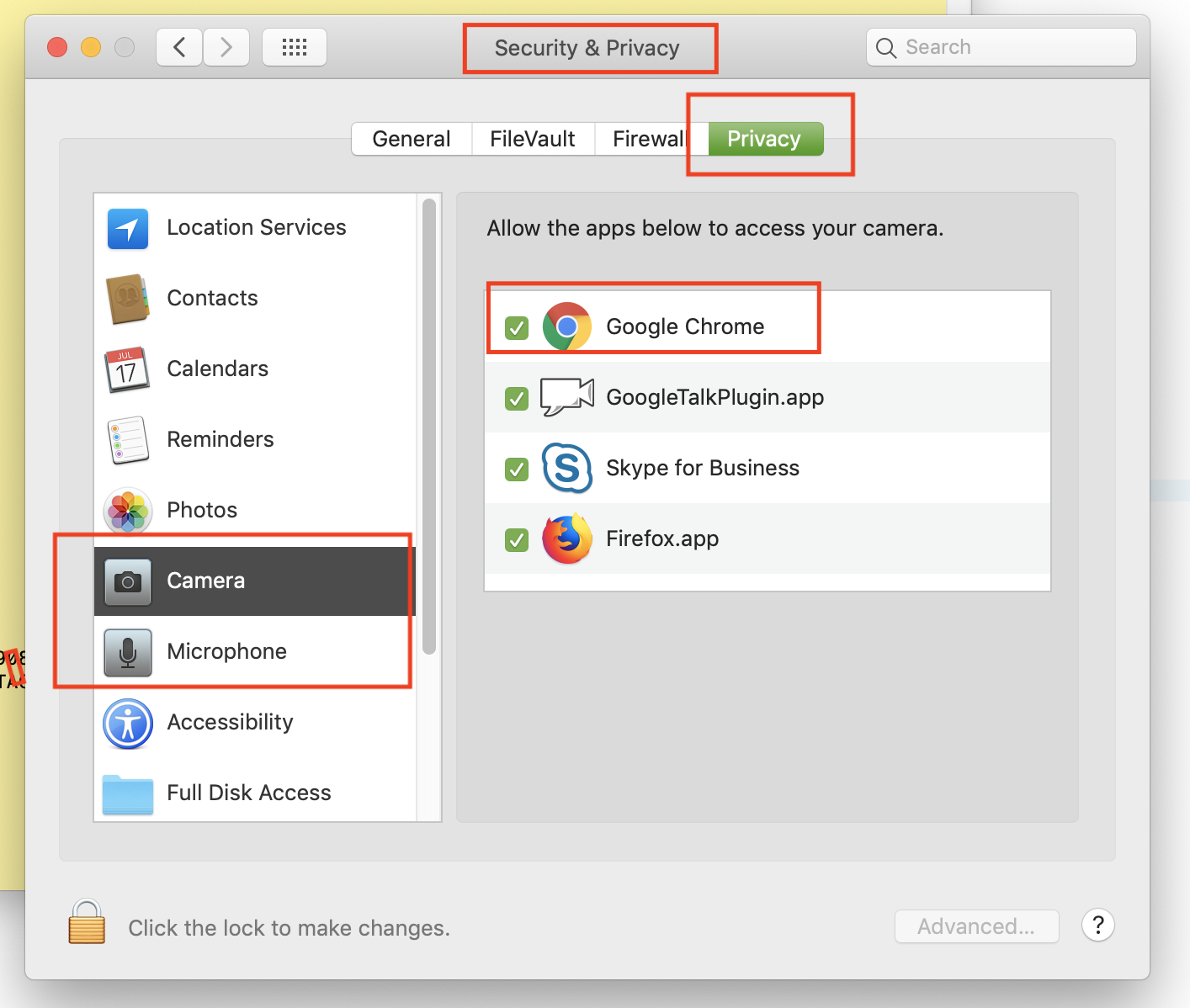The image size is (1190, 1008).
Task: Click the Photos pinwheel icon
Action: (128, 511)
